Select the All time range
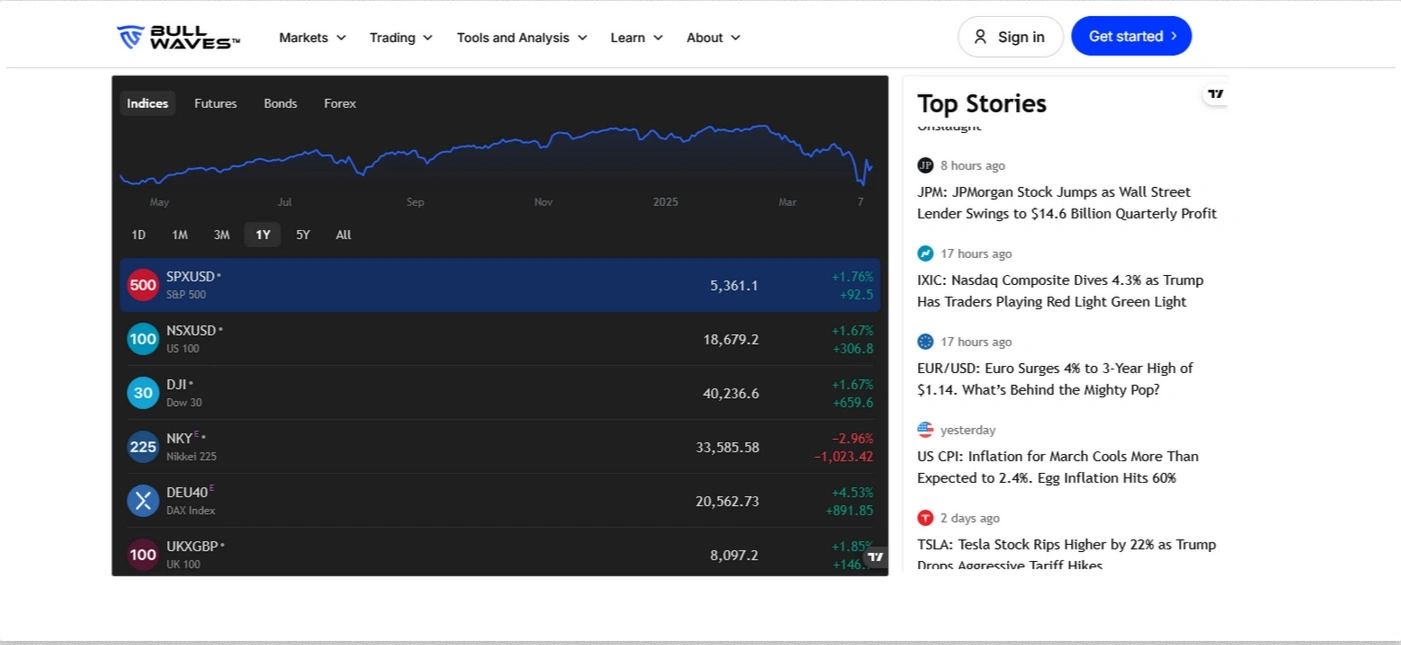The width and height of the screenshot is (1401, 645). point(343,235)
